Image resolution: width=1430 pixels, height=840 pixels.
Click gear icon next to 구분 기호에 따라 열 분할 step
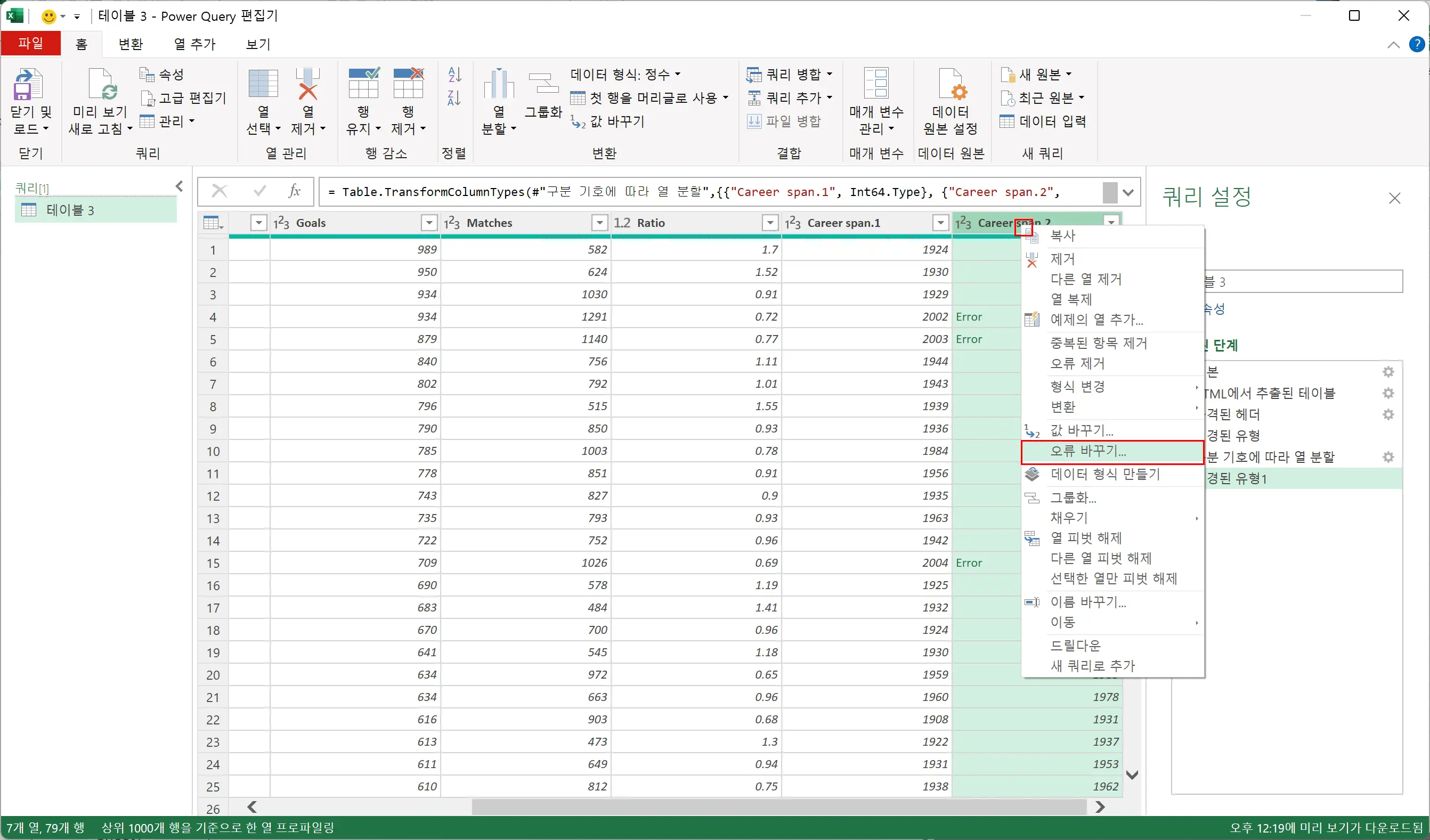coord(1388,457)
